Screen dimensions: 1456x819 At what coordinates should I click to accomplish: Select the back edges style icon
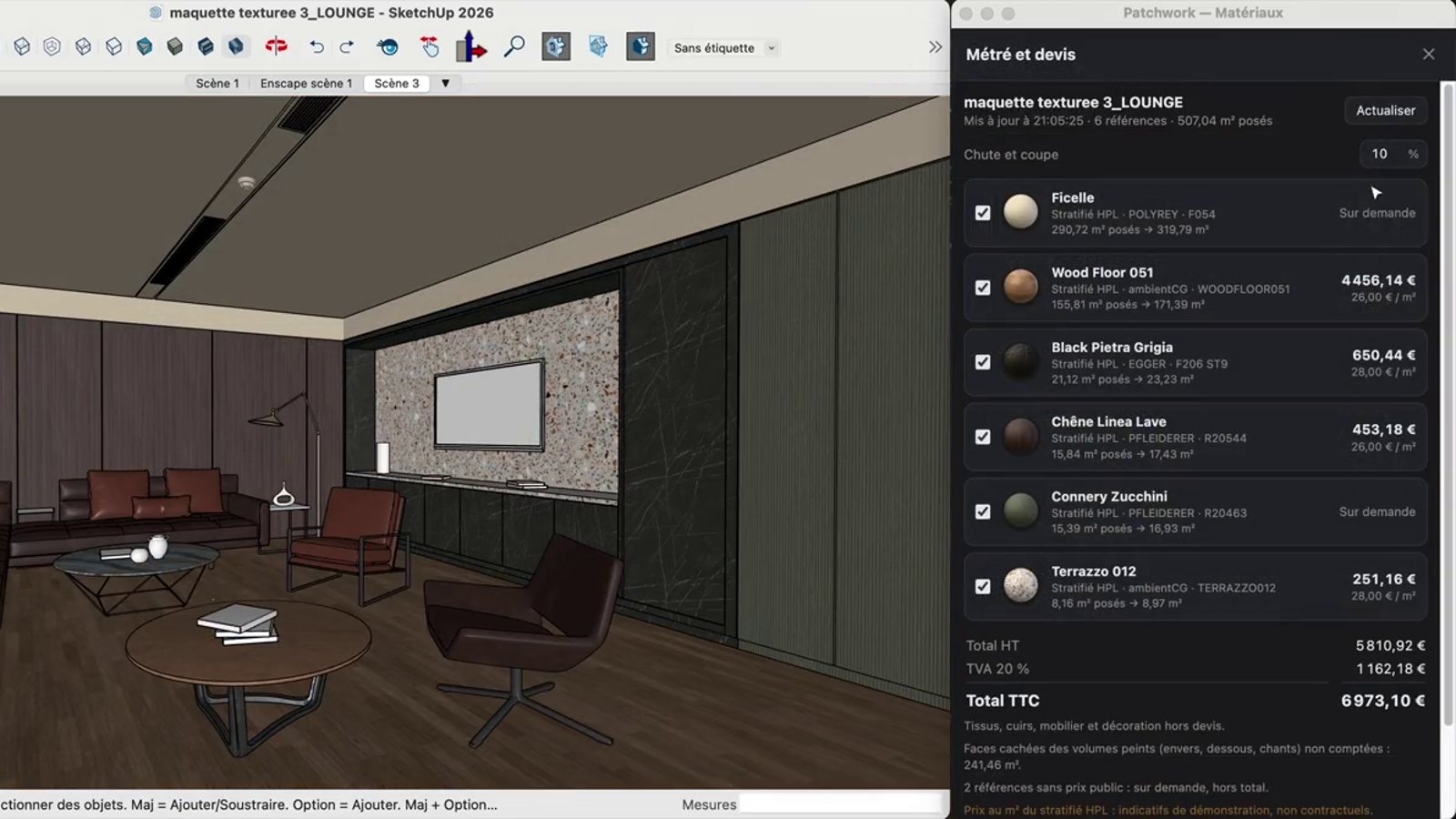52,46
